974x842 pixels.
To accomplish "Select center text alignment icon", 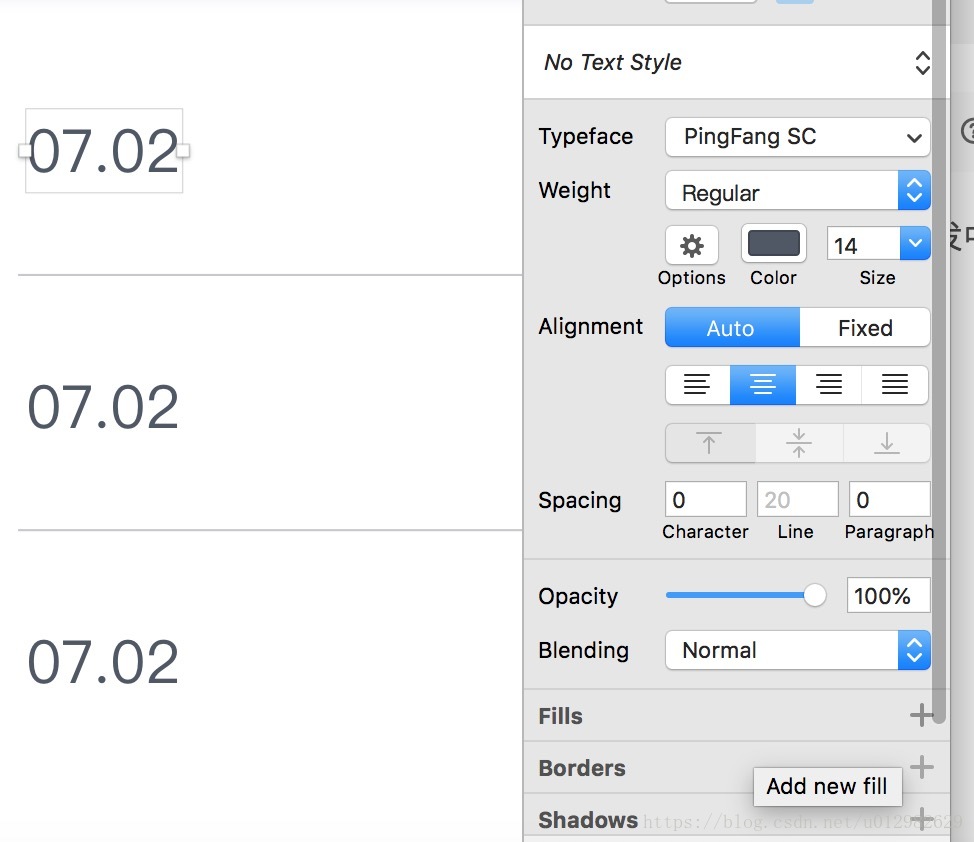I will coord(763,385).
